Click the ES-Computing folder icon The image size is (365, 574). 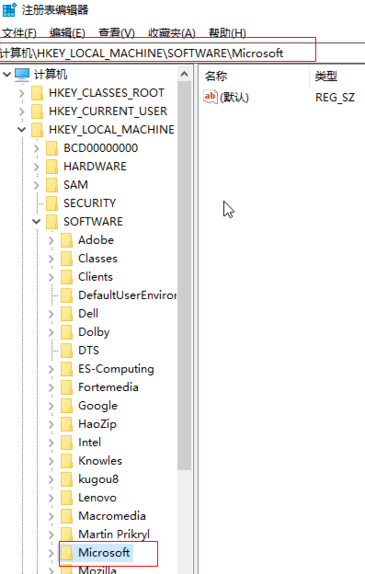click(x=66, y=369)
